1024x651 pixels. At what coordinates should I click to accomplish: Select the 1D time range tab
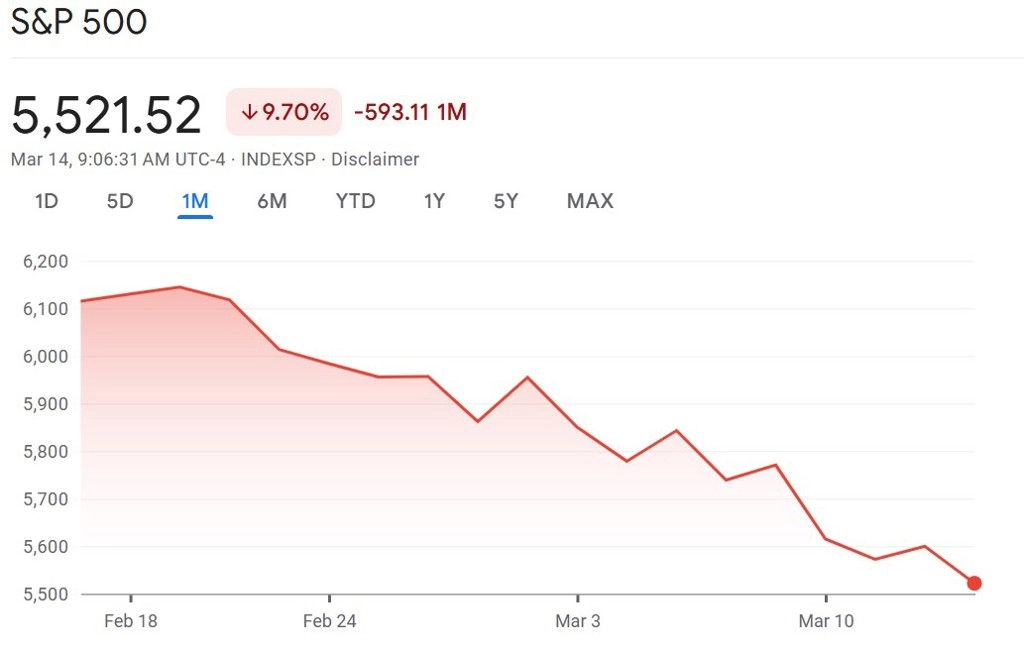[46, 201]
